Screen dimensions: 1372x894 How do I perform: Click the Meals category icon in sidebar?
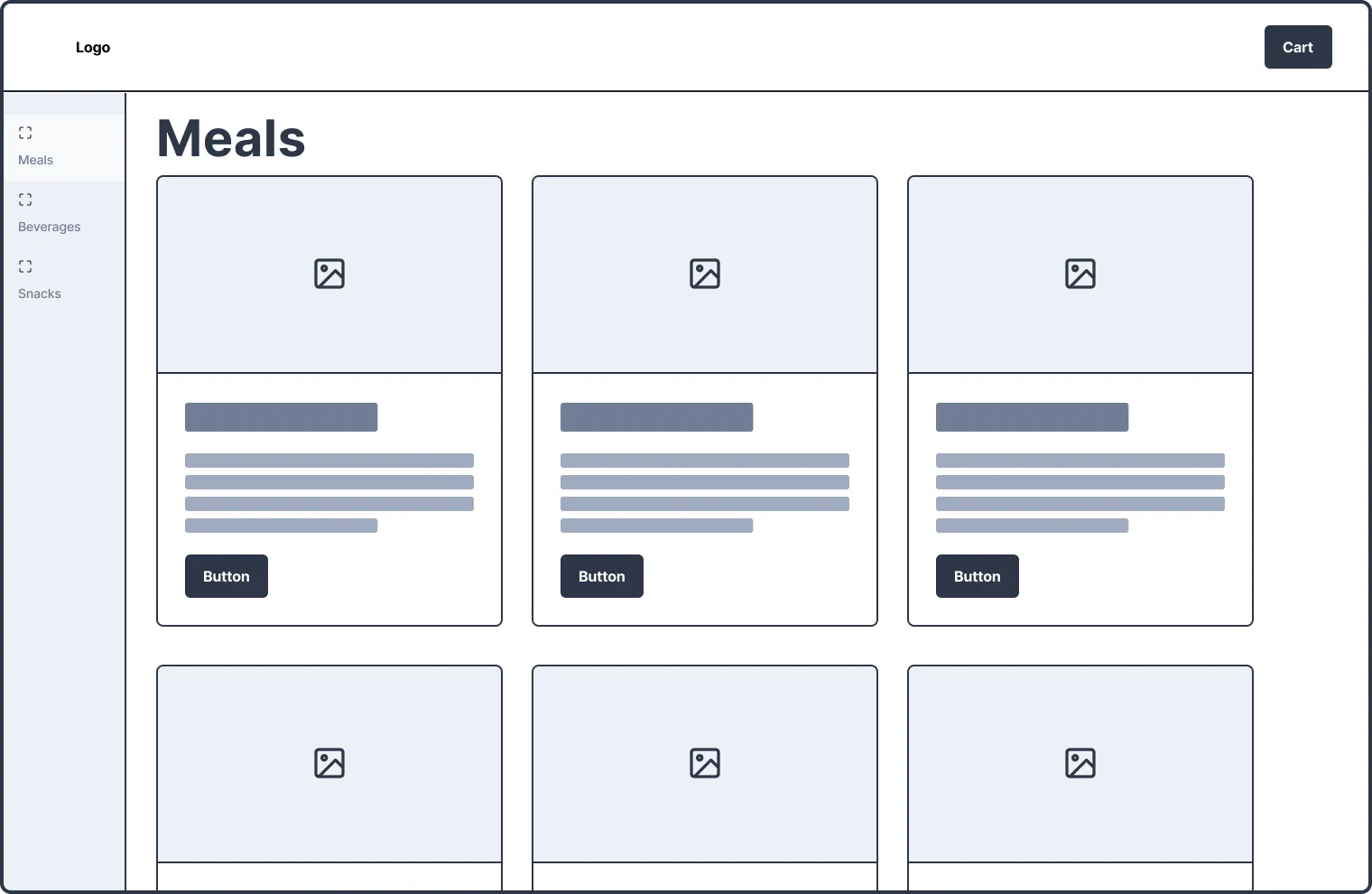tap(25, 132)
